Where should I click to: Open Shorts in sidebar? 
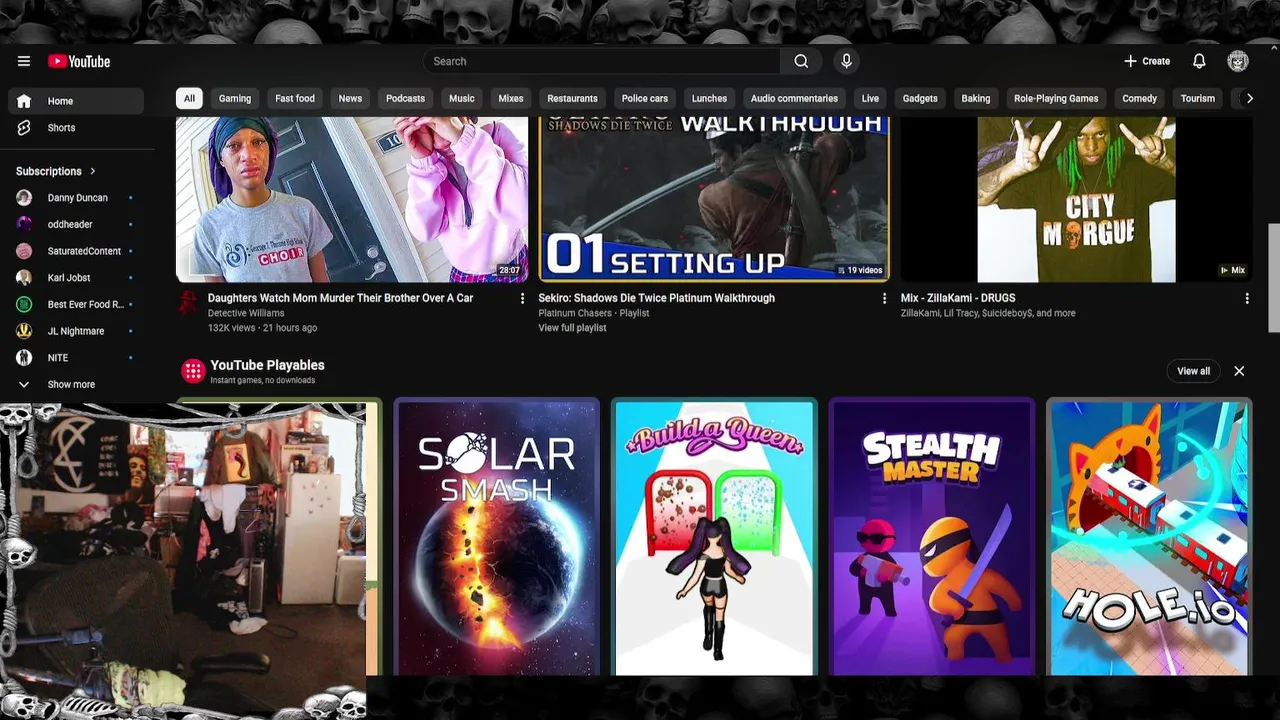click(x=77, y=128)
